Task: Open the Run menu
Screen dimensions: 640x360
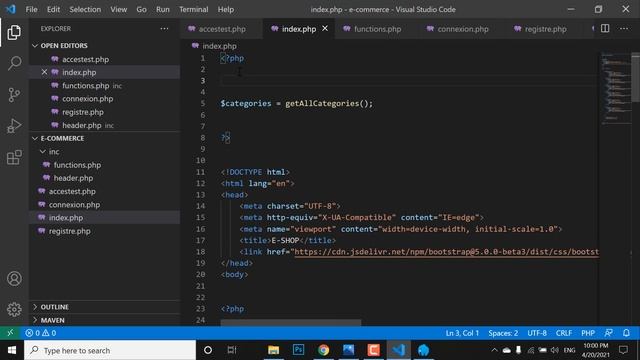Action: tap(162, 9)
